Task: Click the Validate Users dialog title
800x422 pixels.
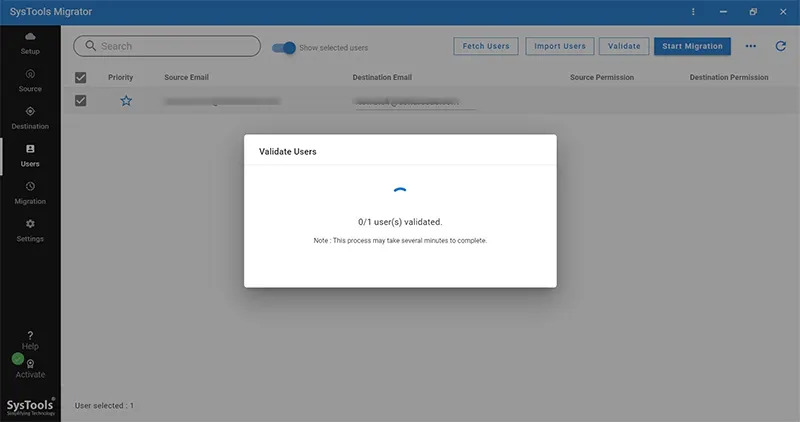Action: click(x=288, y=152)
